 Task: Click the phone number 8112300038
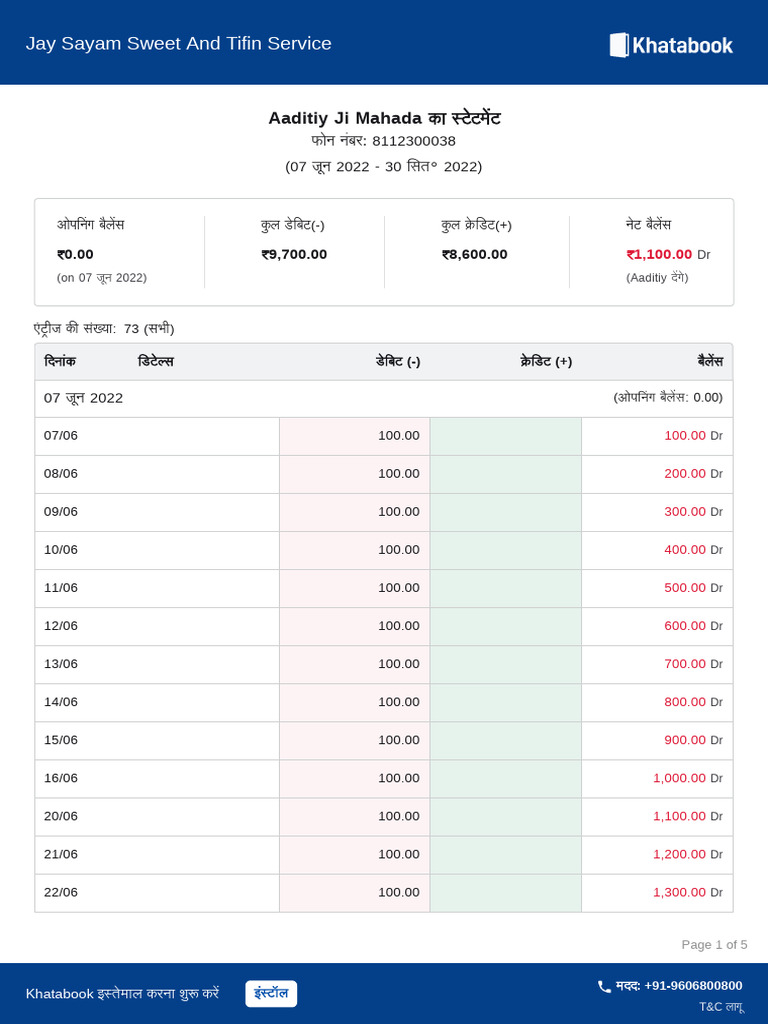(413, 141)
